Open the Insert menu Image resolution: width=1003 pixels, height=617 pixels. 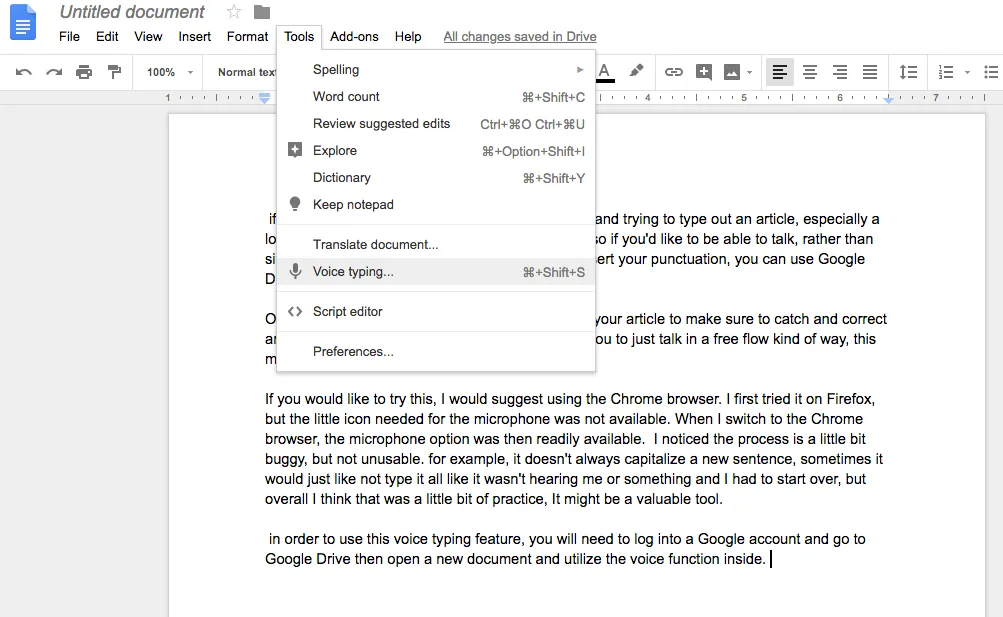[x=194, y=36]
